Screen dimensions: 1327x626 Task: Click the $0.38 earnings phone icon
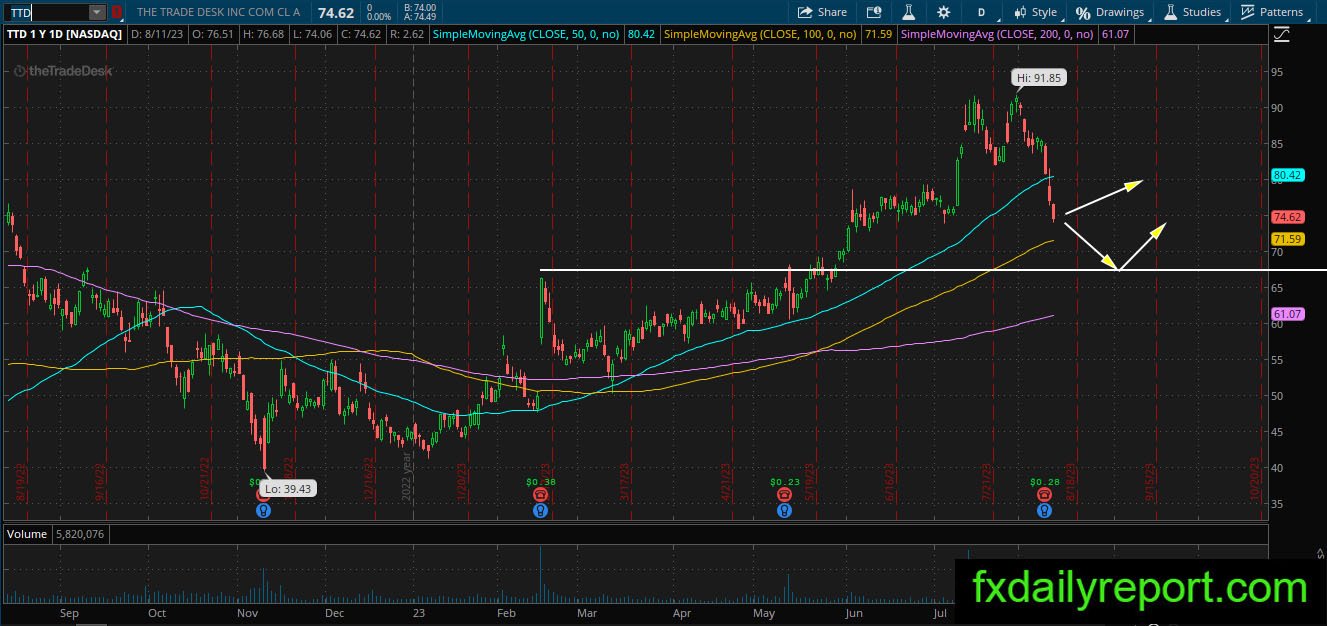(x=540, y=494)
